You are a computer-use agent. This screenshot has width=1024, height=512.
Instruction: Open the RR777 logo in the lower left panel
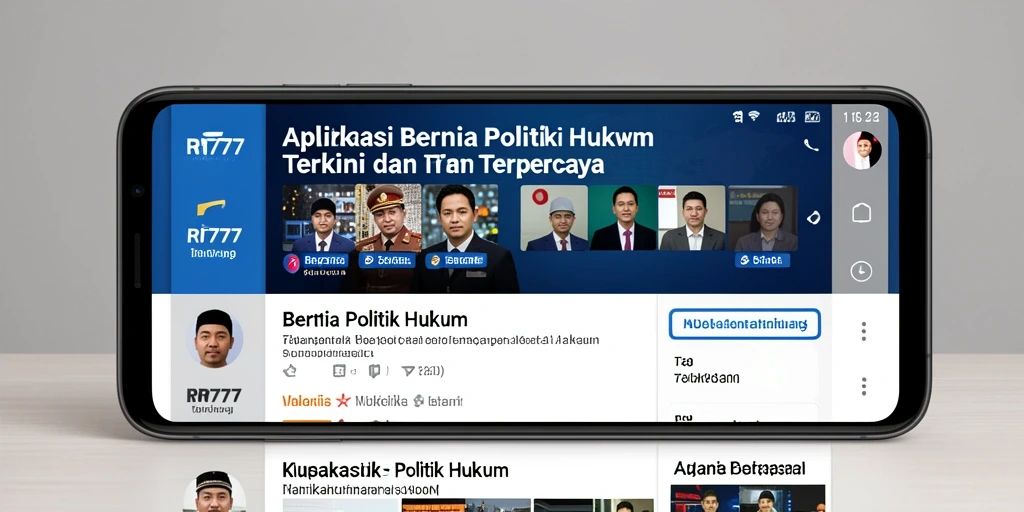coord(214,395)
